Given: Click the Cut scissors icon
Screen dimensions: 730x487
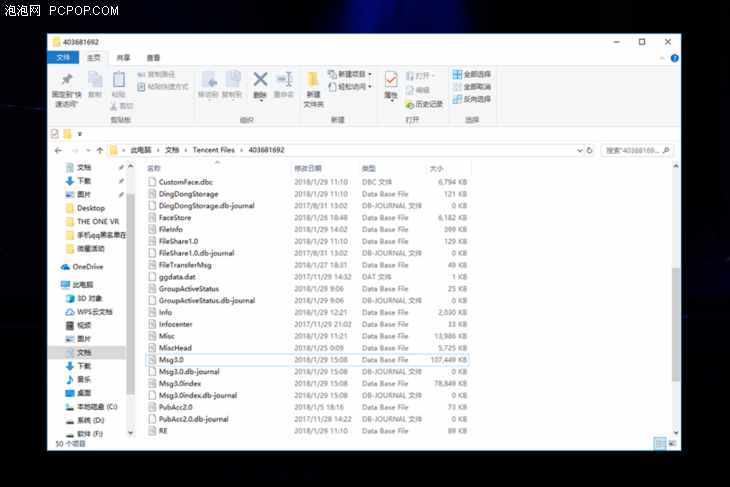Looking at the screenshot, I should click(114, 106).
